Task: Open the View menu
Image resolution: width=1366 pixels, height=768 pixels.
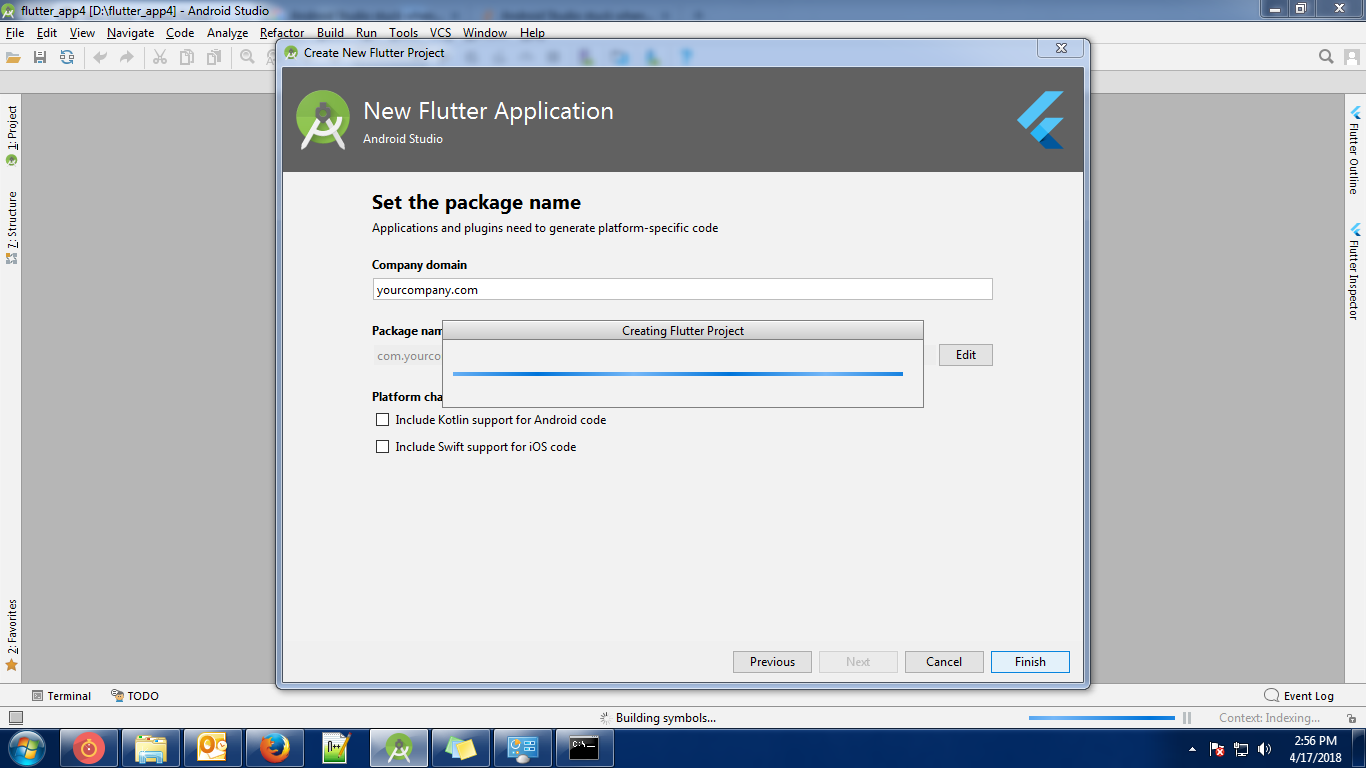Action: click(82, 33)
